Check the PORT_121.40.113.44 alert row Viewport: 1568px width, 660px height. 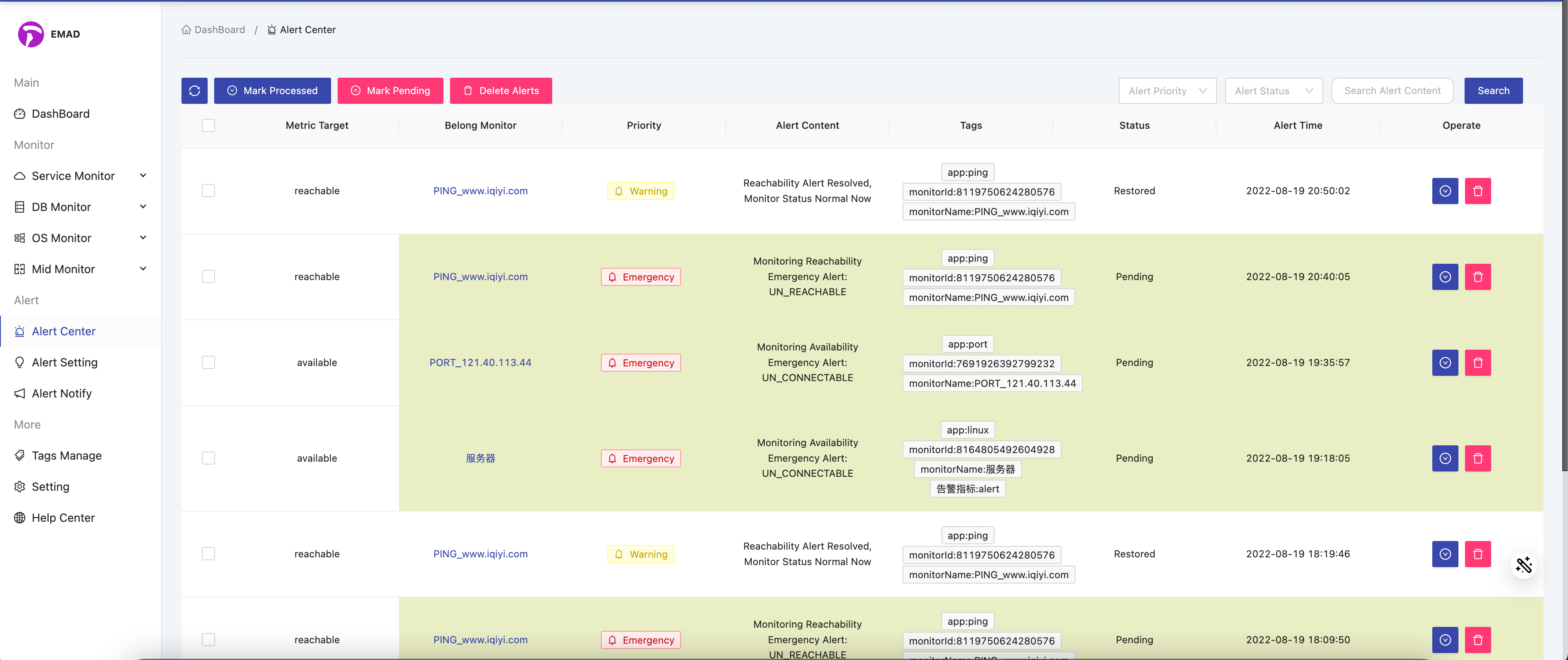pyautogui.click(x=208, y=362)
